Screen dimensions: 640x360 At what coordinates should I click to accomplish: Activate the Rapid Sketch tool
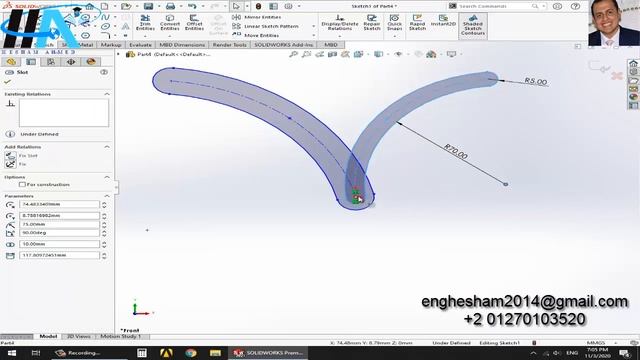[x=417, y=23]
